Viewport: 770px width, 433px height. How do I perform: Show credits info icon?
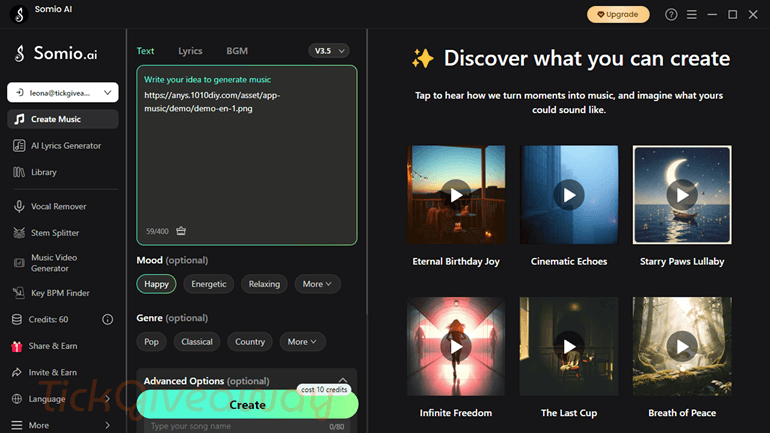pyautogui.click(x=108, y=320)
